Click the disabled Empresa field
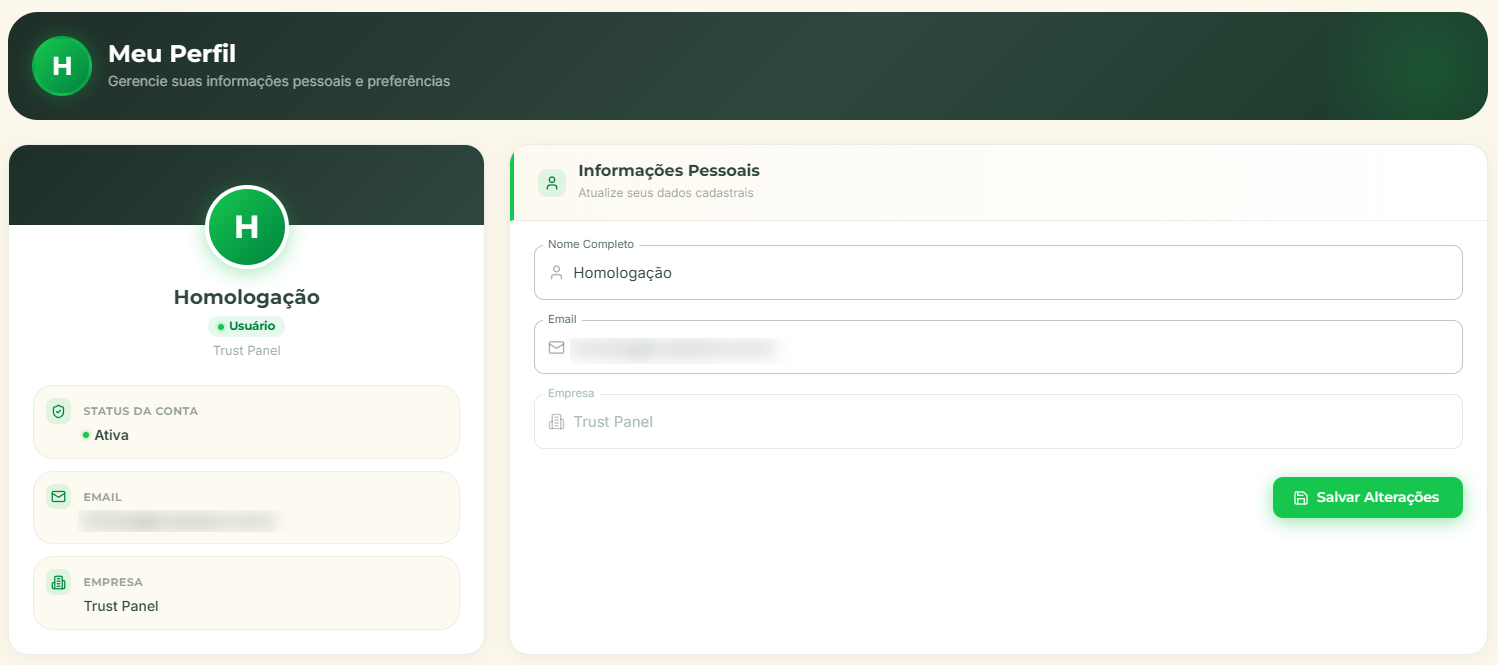Viewport: 1498px width, 665px height. 998,422
